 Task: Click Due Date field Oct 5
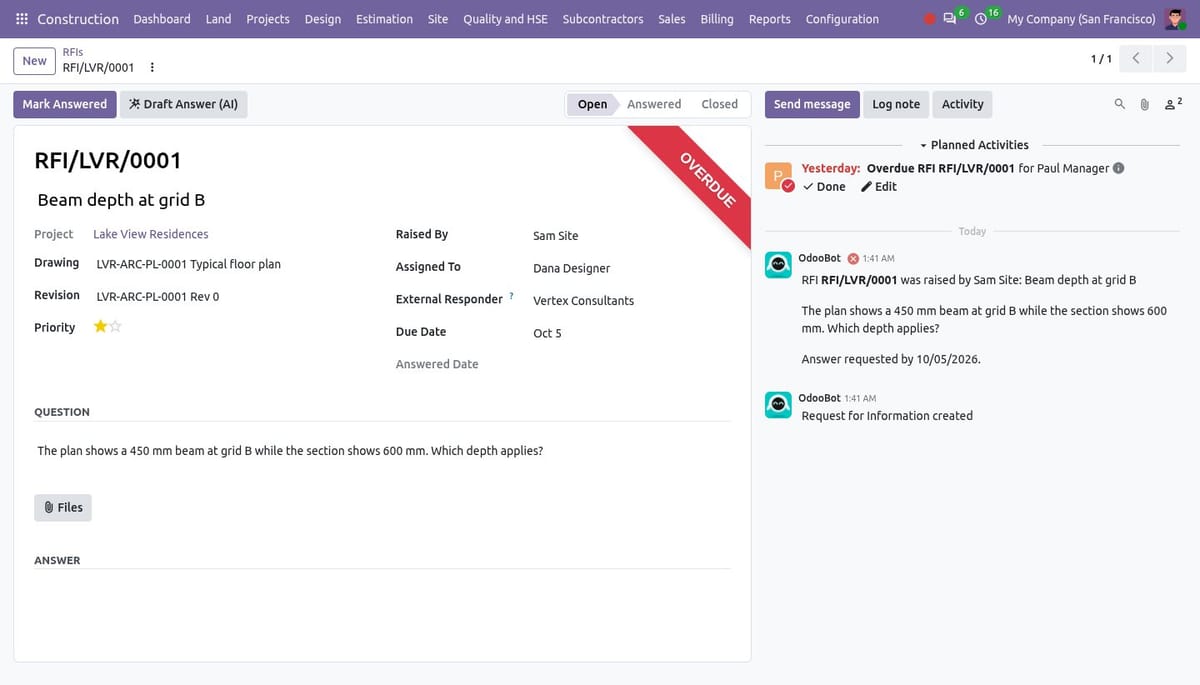coord(547,333)
